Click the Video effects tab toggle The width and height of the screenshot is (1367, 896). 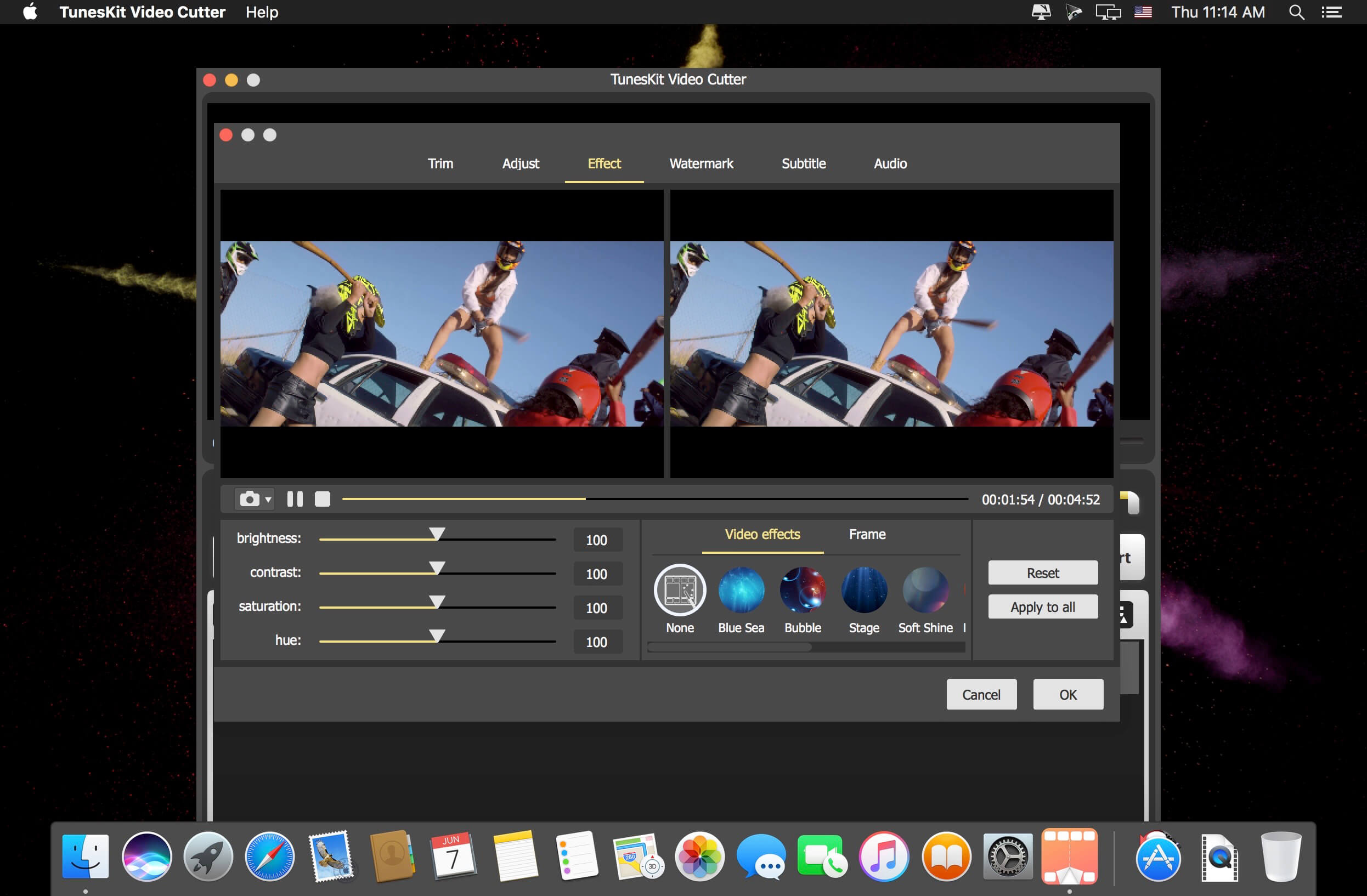pos(762,533)
